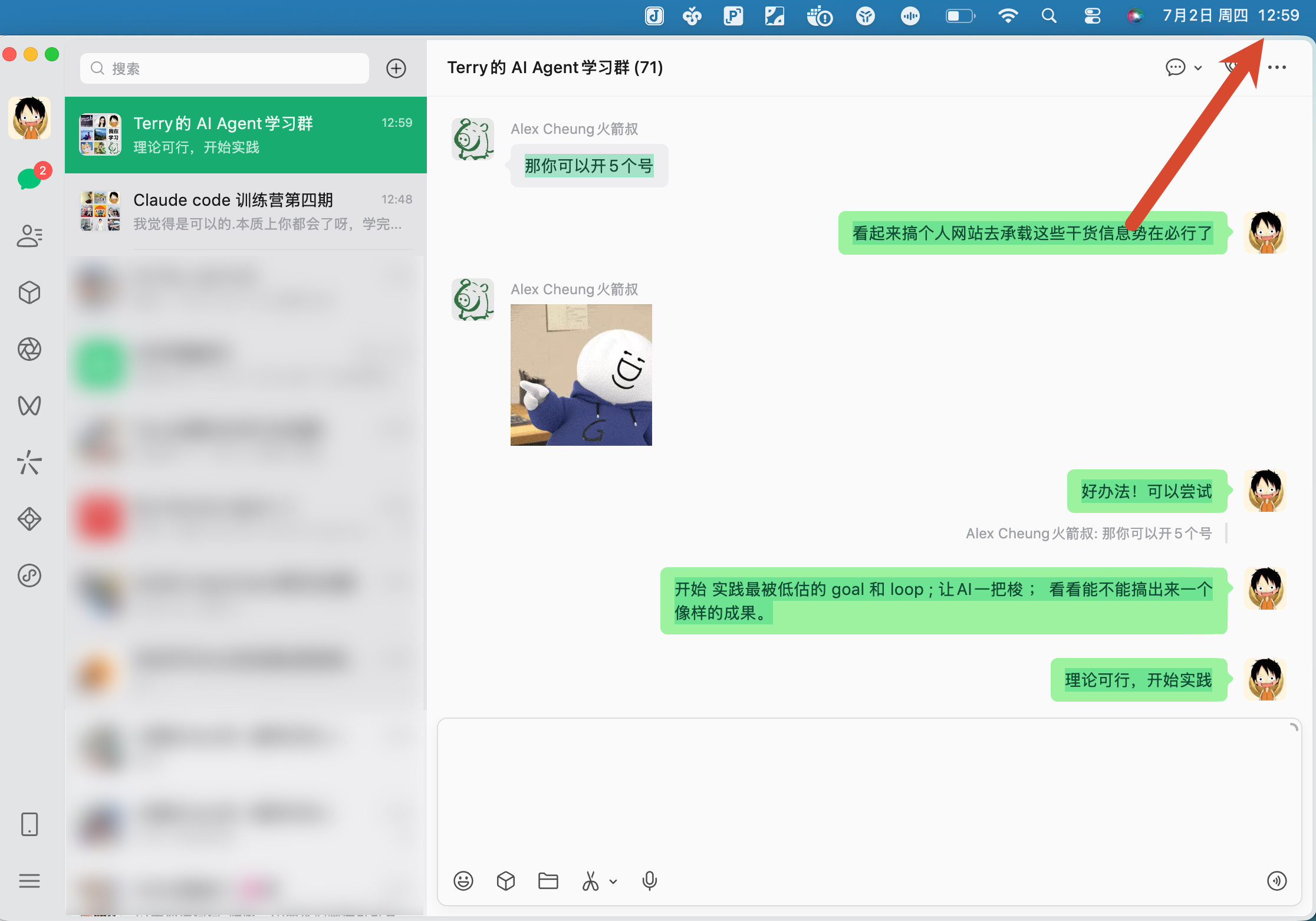Open the Channels butterfly icon in the sidebar

[29, 406]
